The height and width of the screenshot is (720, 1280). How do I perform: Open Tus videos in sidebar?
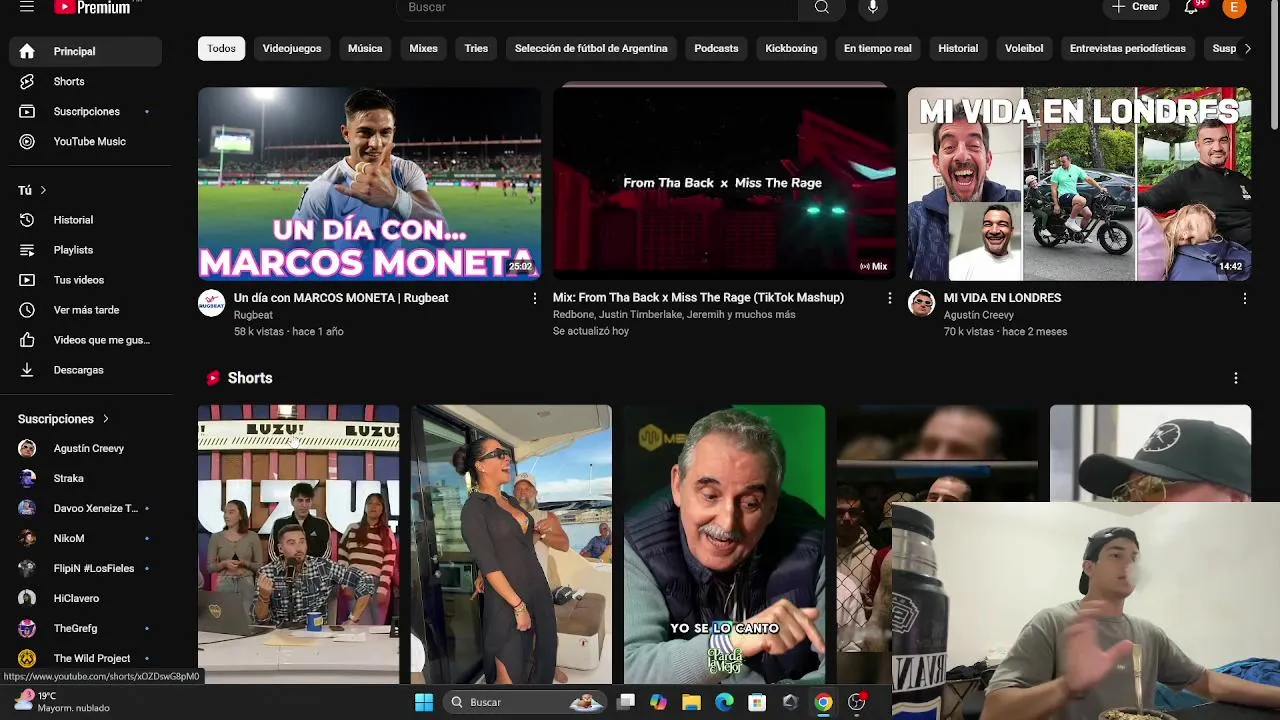(85, 280)
